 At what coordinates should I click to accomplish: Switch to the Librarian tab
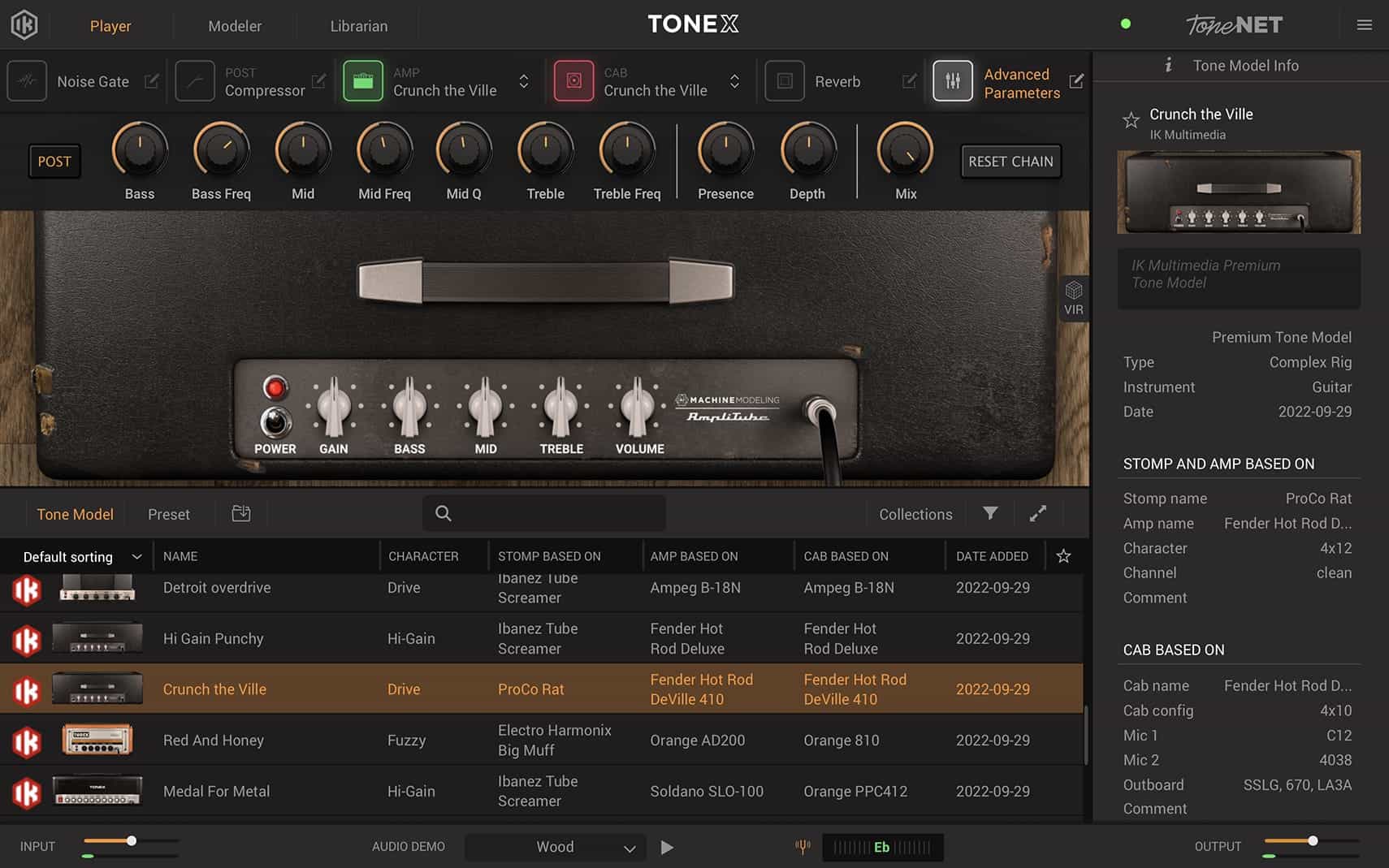click(359, 26)
